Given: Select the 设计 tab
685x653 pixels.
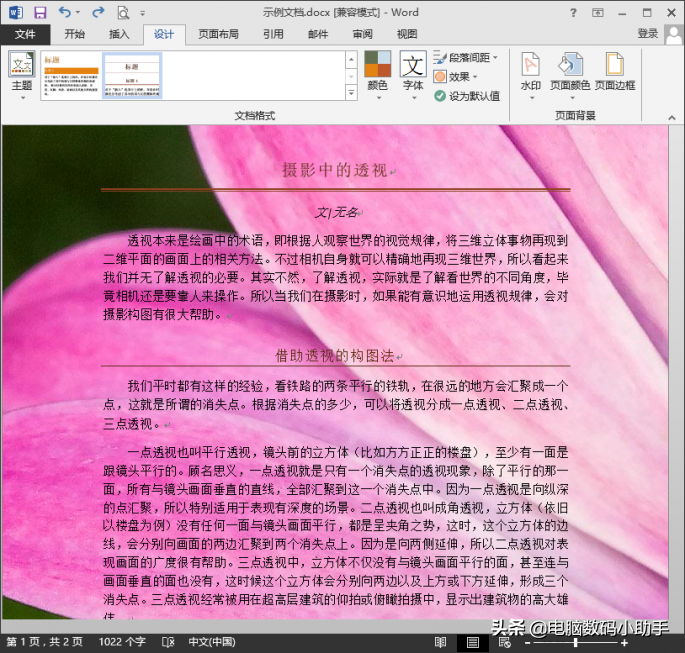Looking at the screenshot, I should click(164, 35).
